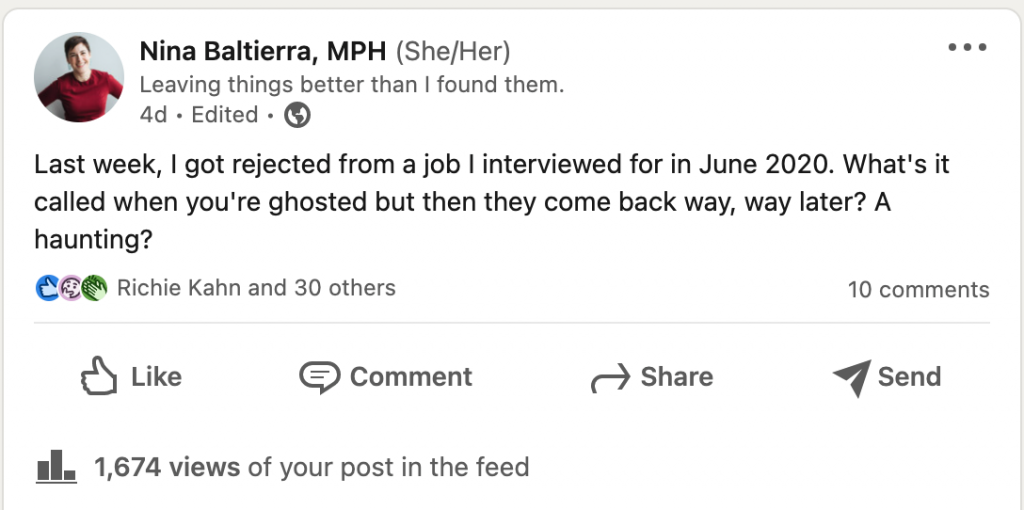Click Nina Baltierra's profile photo
This screenshot has width=1024, height=510.
79,77
